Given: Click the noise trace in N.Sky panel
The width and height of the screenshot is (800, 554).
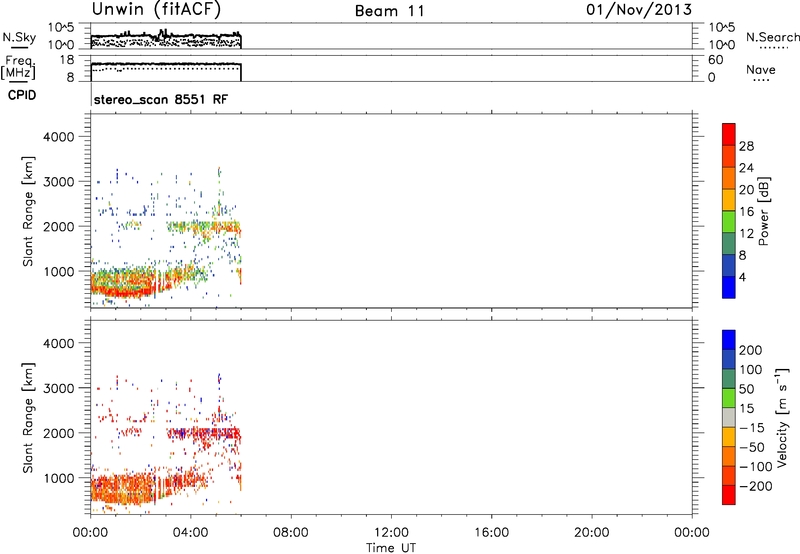Looking at the screenshot, I should 166,35.
